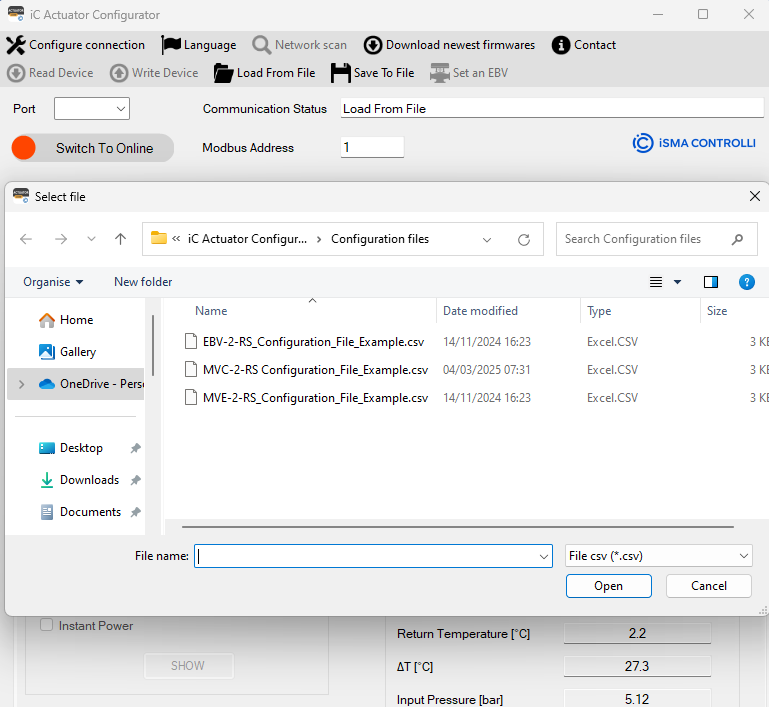Open the Port dropdown
This screenshot has height=707, width=769.
click(x=92, y=108)
